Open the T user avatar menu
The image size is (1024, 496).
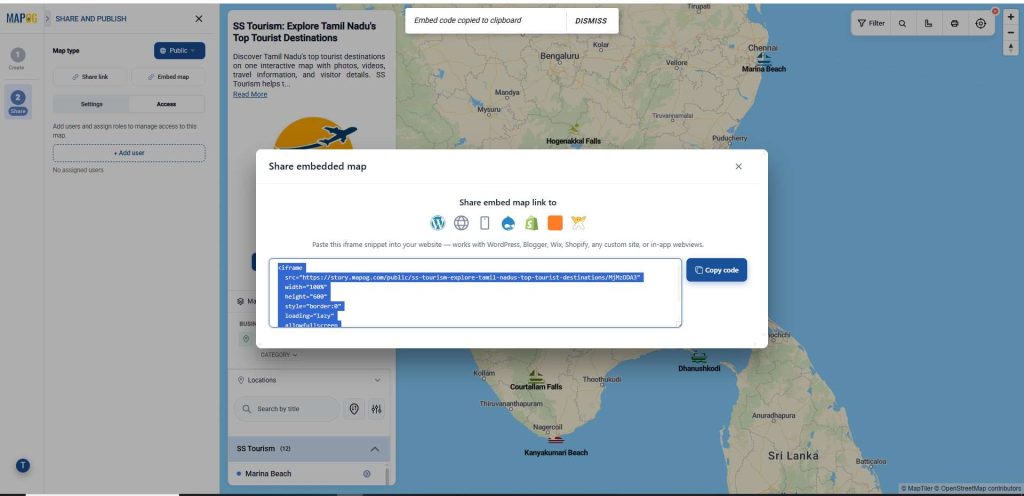click(x=23, y=465)
